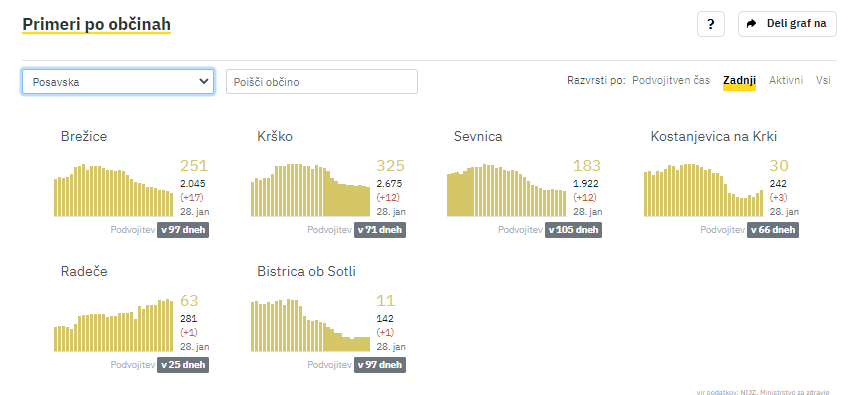Click the region dropdown chevron arrow

pyautogui.click(x=204, y=82)
